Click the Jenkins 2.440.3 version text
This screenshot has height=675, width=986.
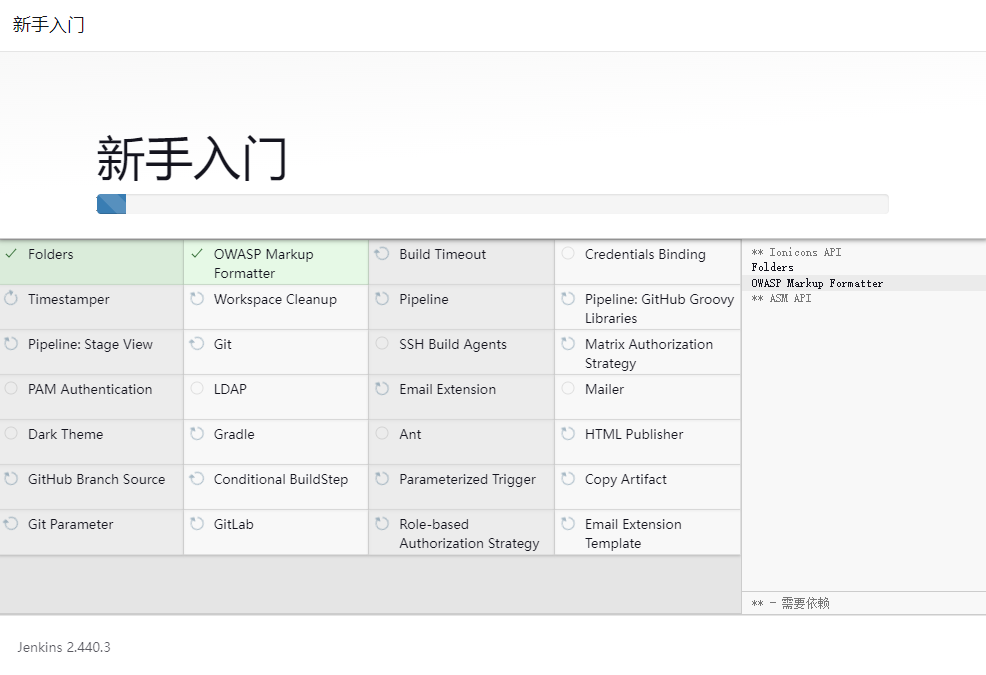coord(64,647)
